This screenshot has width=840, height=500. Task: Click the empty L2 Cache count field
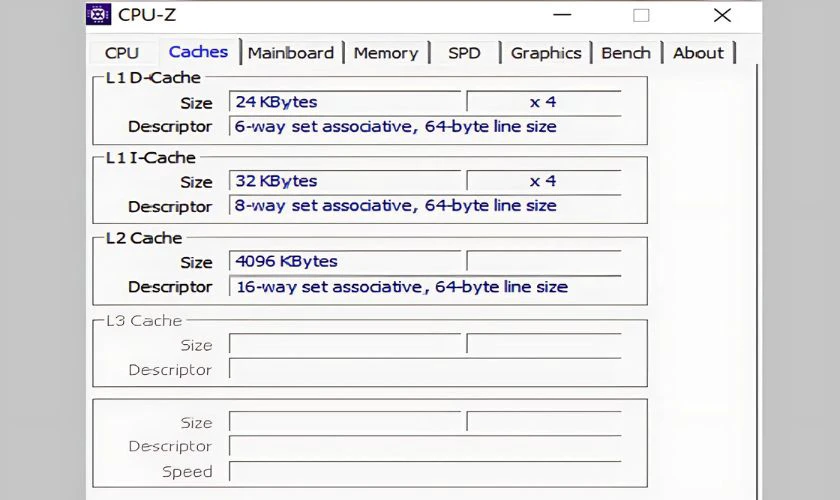pos(544,261)
